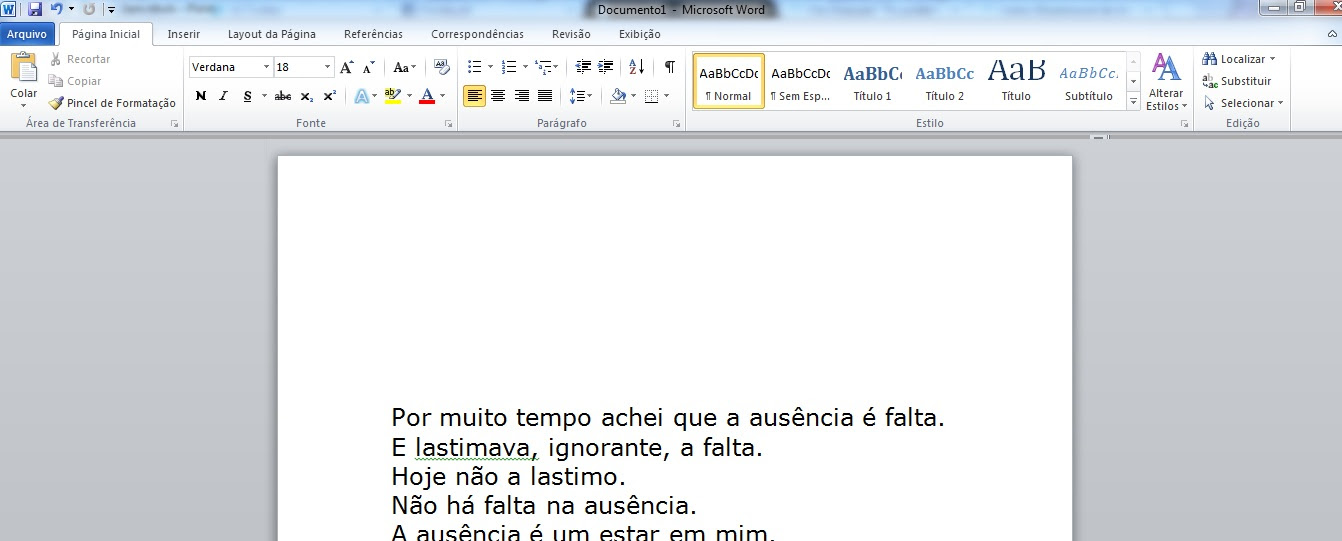Image resolution: width=1342 pixels, height=541 pixels.
Task: Apply the Título 1 style
Action: coord(872,82)
